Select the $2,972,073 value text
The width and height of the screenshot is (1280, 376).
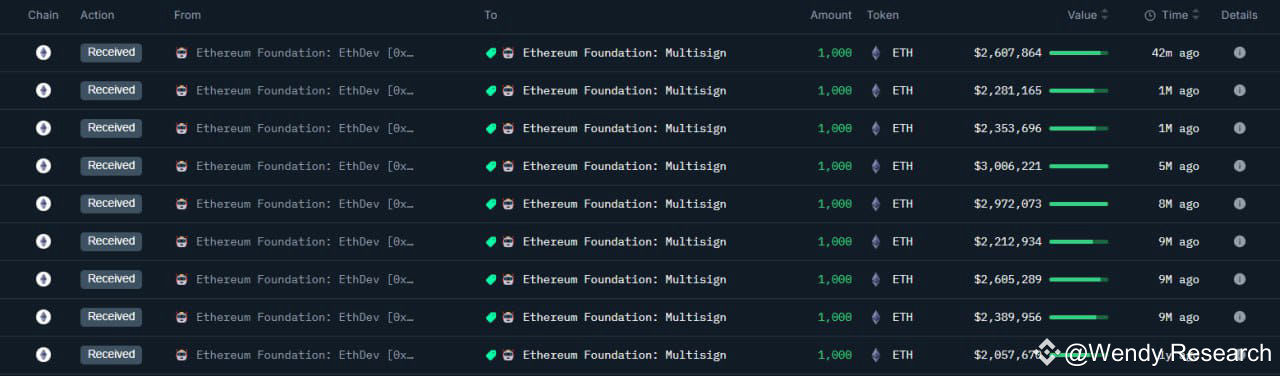1007,204
